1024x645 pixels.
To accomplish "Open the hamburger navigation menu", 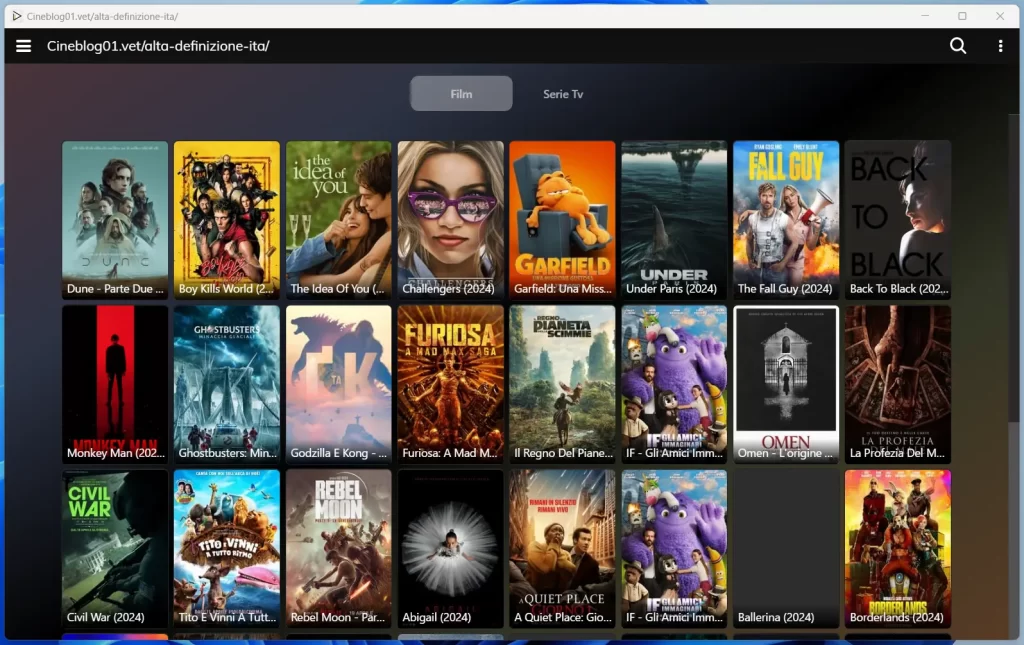I will tap(24, 46).
